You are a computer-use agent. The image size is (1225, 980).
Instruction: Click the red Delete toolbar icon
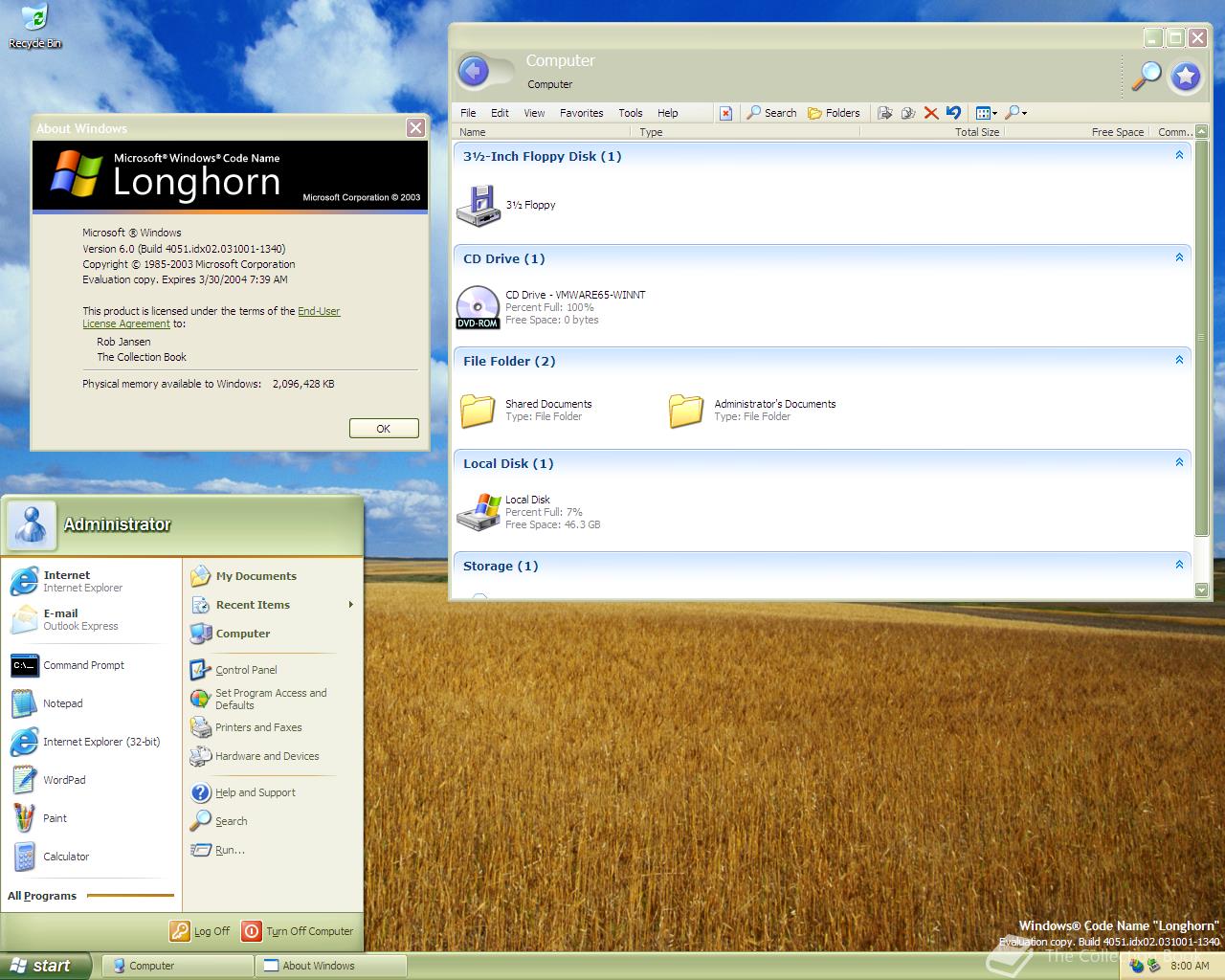pos(930,113)
